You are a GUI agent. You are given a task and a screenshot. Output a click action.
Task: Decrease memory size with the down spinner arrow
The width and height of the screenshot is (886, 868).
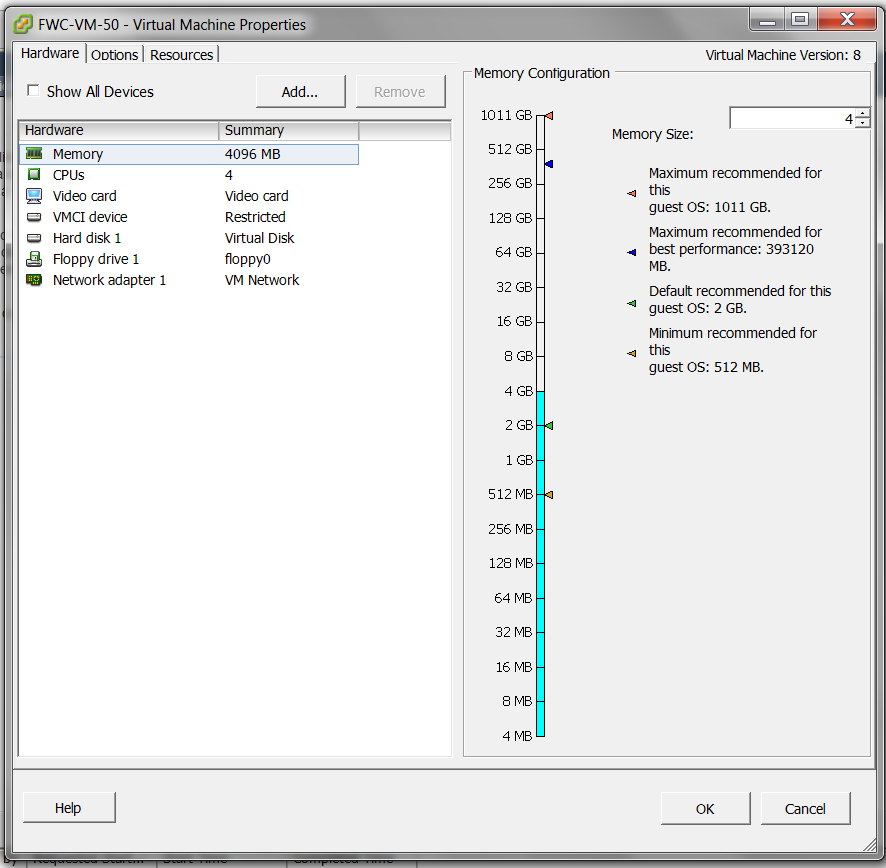coord(863,123)
